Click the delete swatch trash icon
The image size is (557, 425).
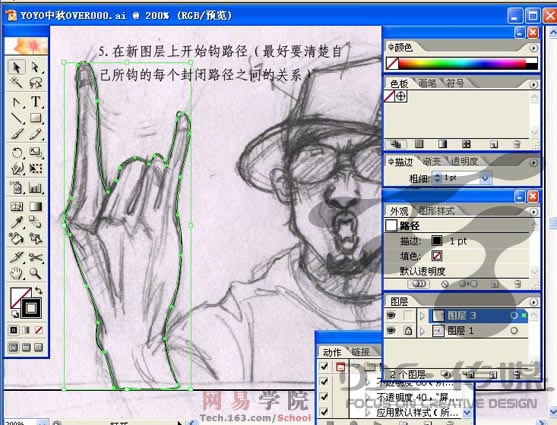[517, 144]
